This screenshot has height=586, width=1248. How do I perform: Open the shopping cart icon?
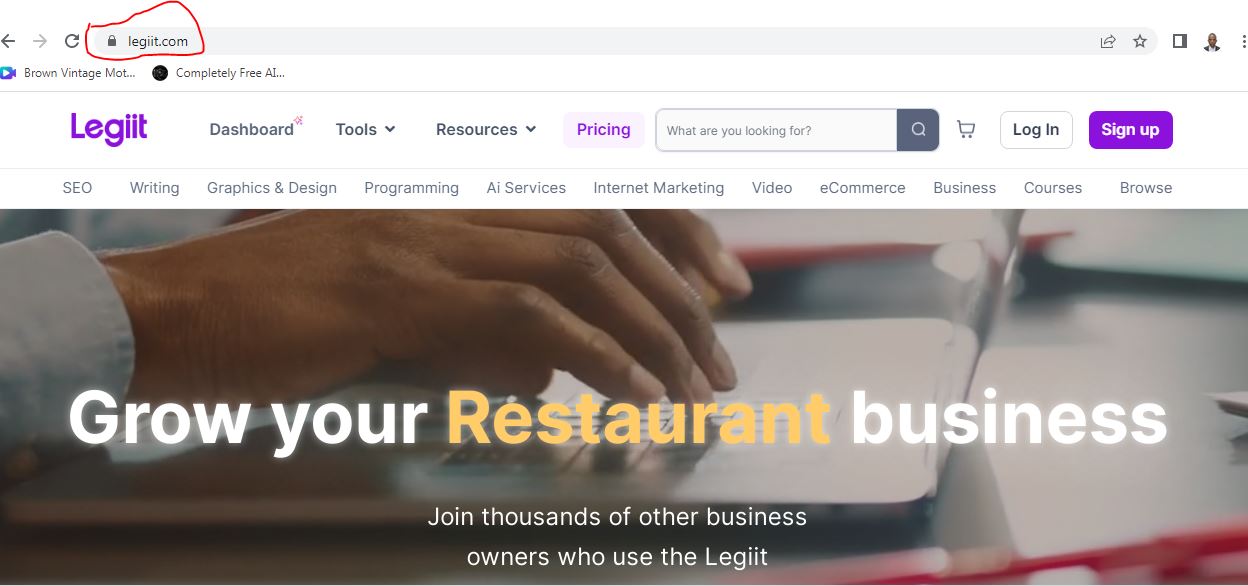pos(966,130)
